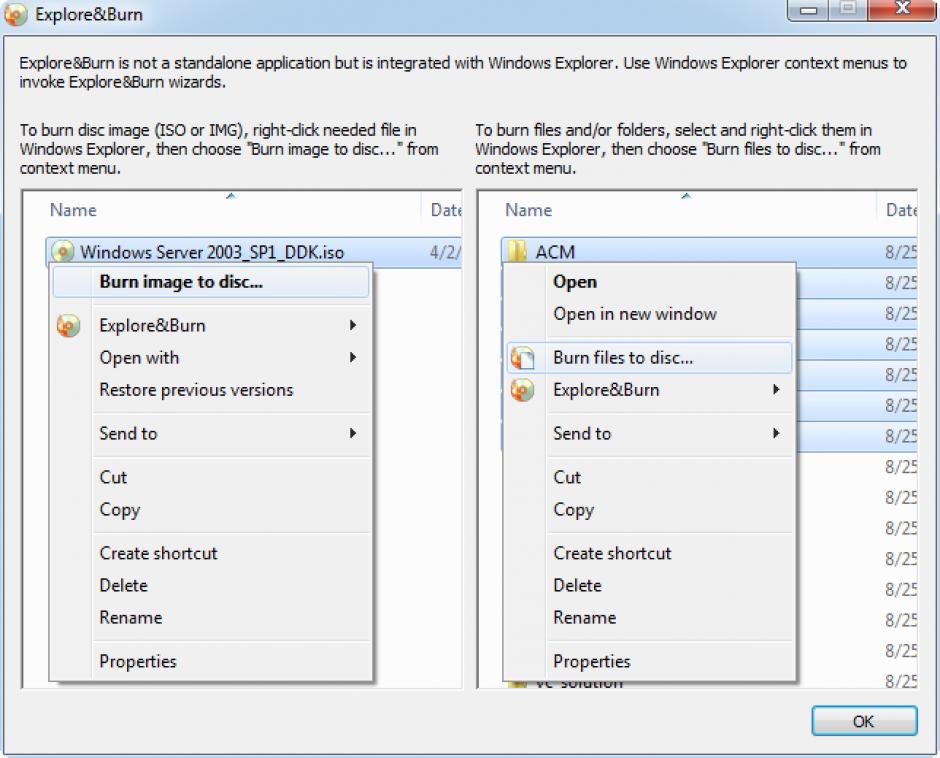The width and height of the screenshot is (940, 758).
Task: Select Windows Server 2003_SP1_DDK.iso file row
Action: pyautogui.click(x=254, y=252)
